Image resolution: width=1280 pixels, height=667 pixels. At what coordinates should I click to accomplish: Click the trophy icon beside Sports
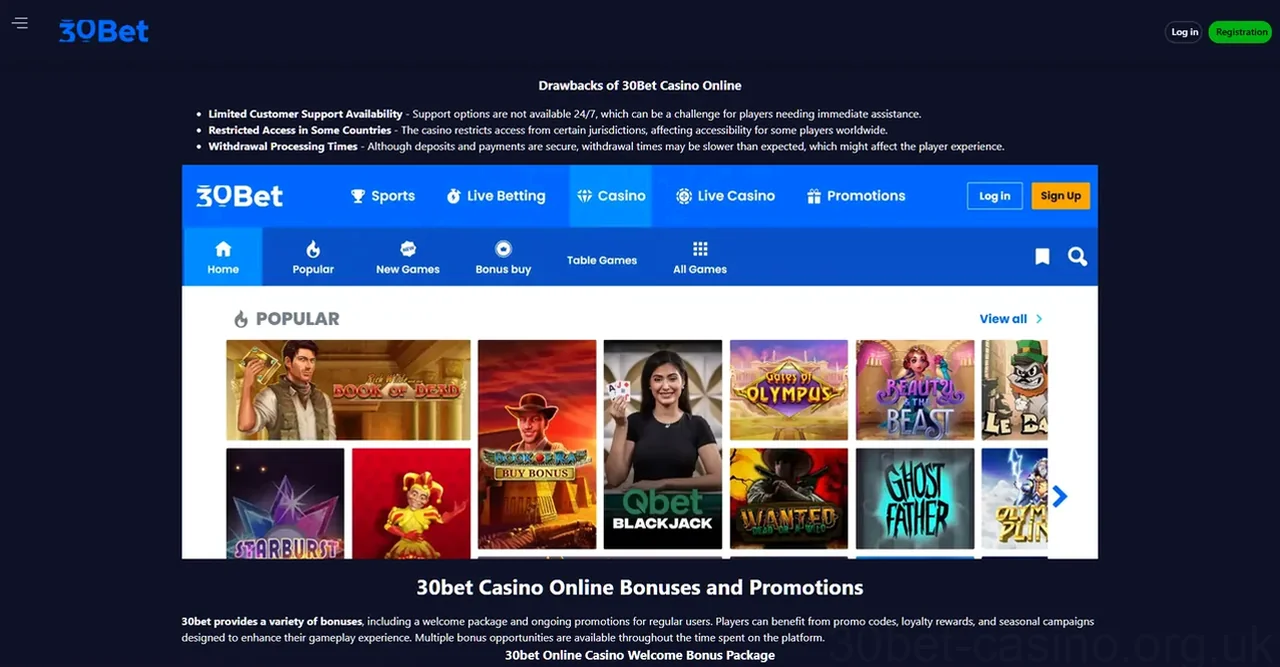pos(358,196)
